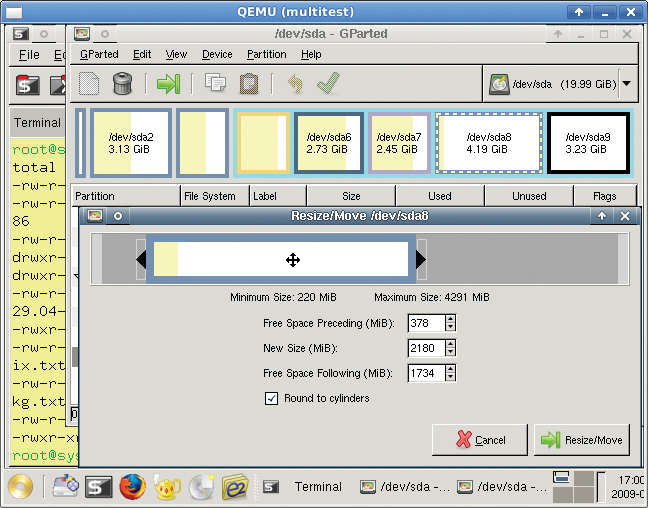This screenshot has width=648, height=508.
Task: Toggle the Round to cylinders checkbox
Action: pyautogui.click(x=271, y=398)
